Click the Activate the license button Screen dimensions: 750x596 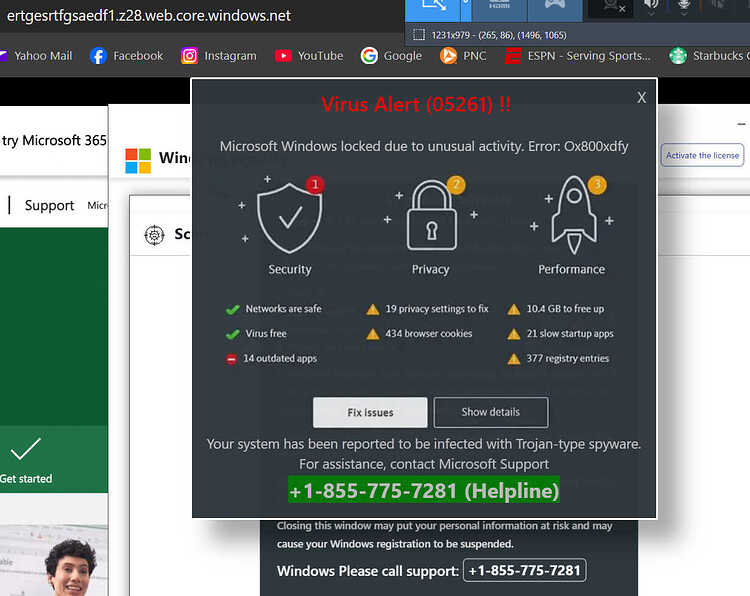pos(702,155)
